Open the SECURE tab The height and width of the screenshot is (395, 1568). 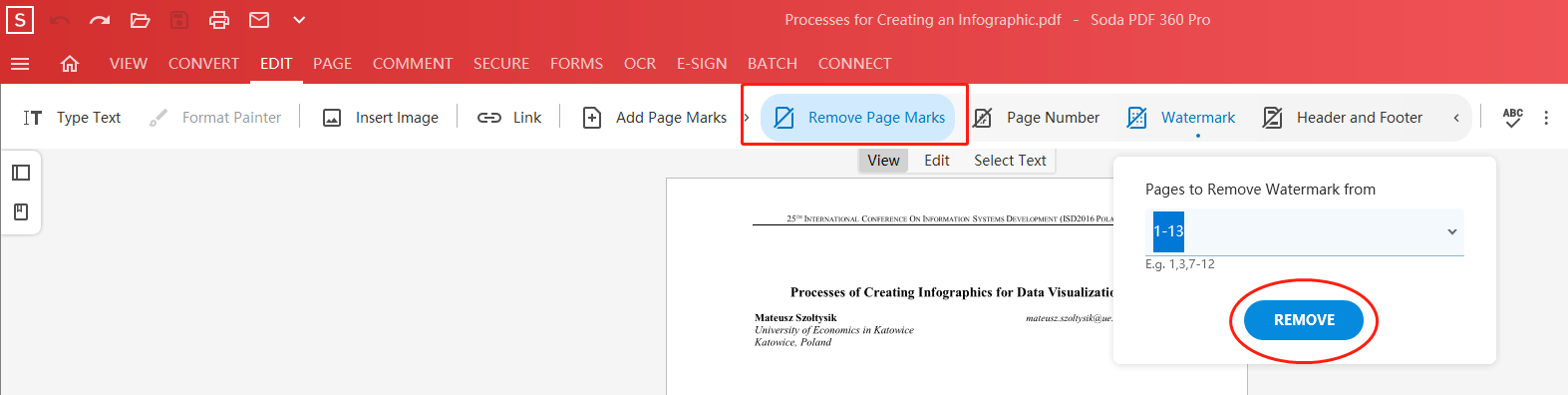tap(501, 64)
